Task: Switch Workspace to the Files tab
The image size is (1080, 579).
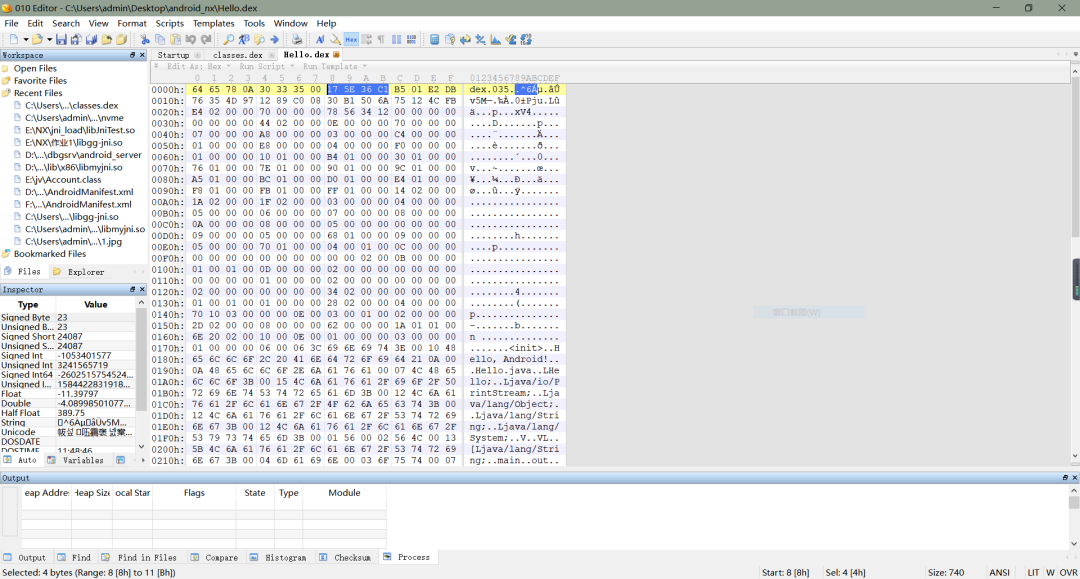Action: pyautogui.click(x=23, y=272)
